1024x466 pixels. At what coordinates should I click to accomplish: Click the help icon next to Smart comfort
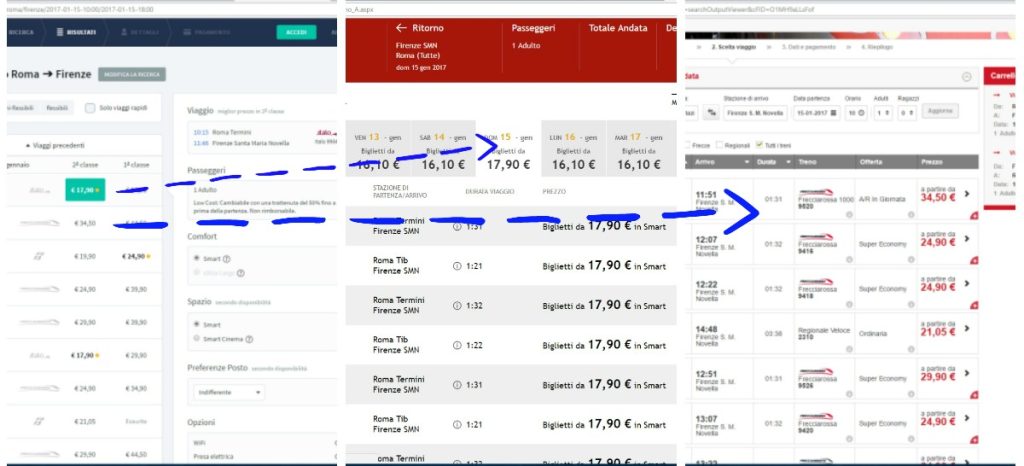(226, 258)
